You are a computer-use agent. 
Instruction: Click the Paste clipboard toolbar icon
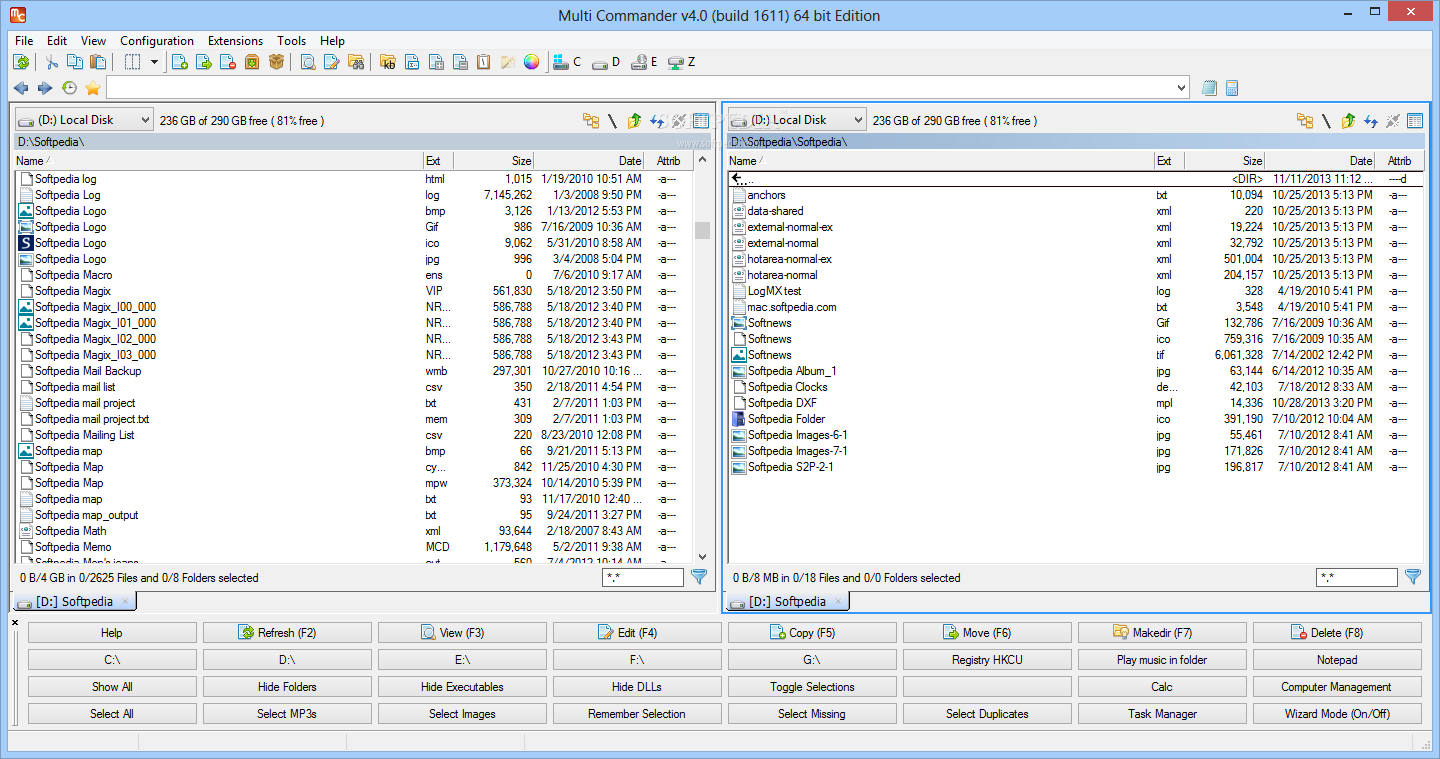coord(98,62)
